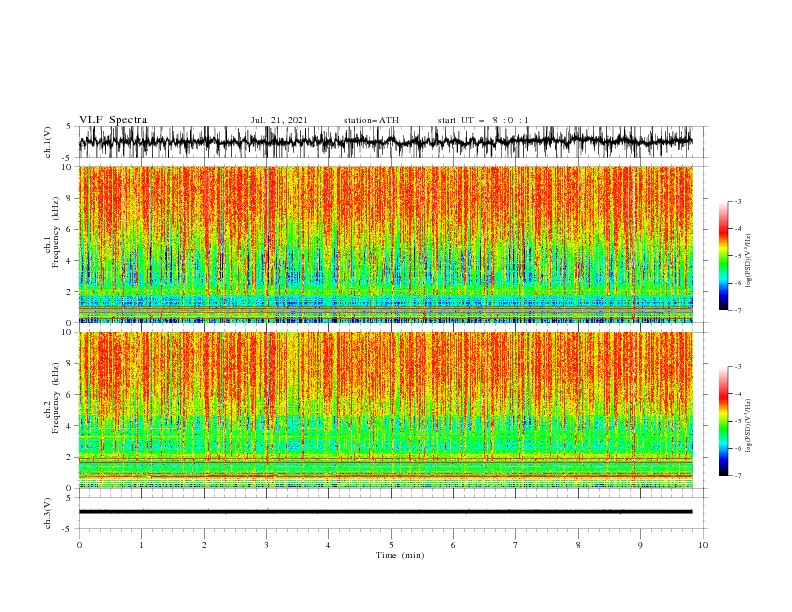Click the 'ch.1(V)' waveform axis label
Image resolution: width=792 pixels, height=612 pixels.
coord(48,142)
